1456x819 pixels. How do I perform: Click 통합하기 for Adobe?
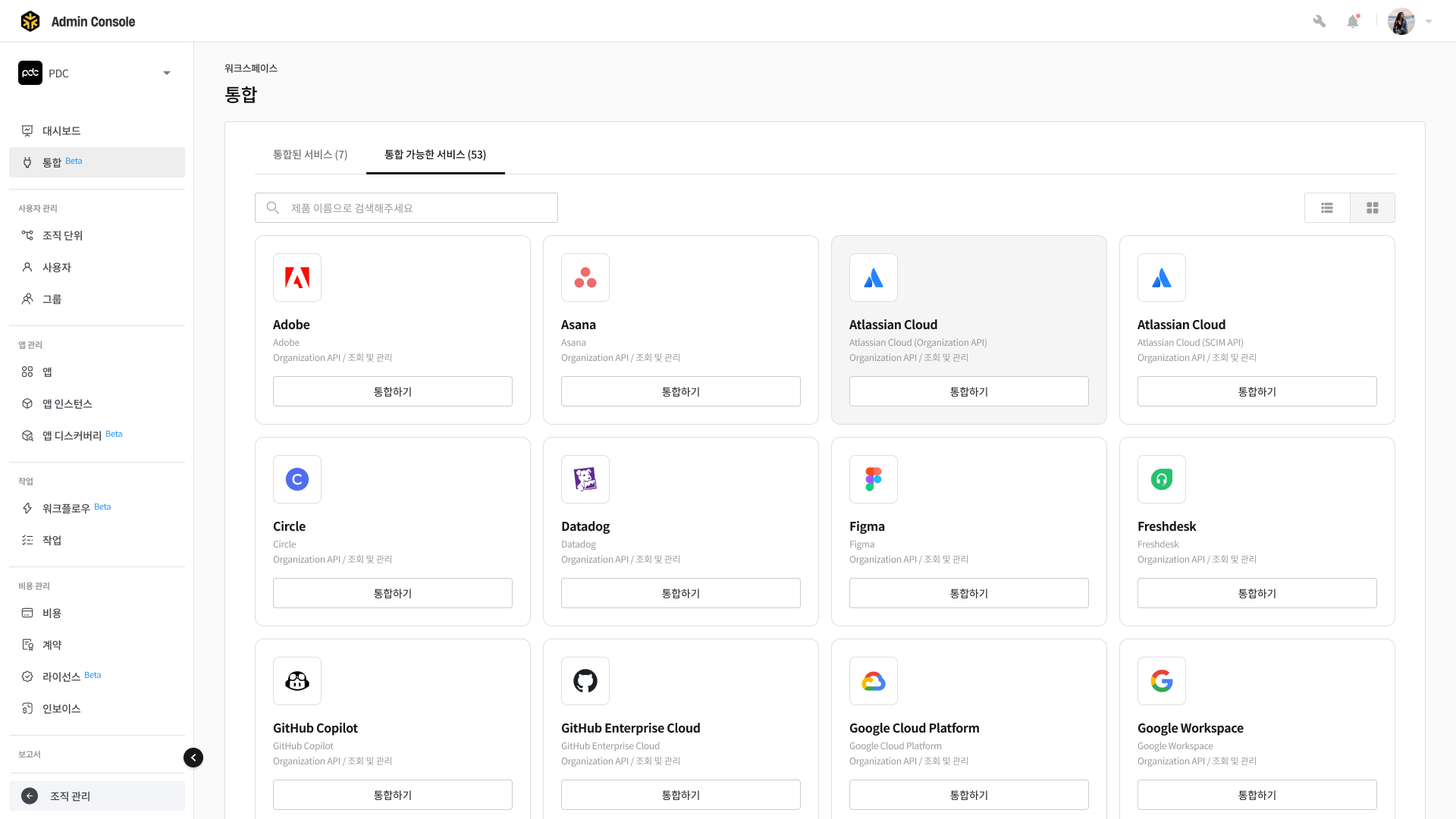point(393,391)
